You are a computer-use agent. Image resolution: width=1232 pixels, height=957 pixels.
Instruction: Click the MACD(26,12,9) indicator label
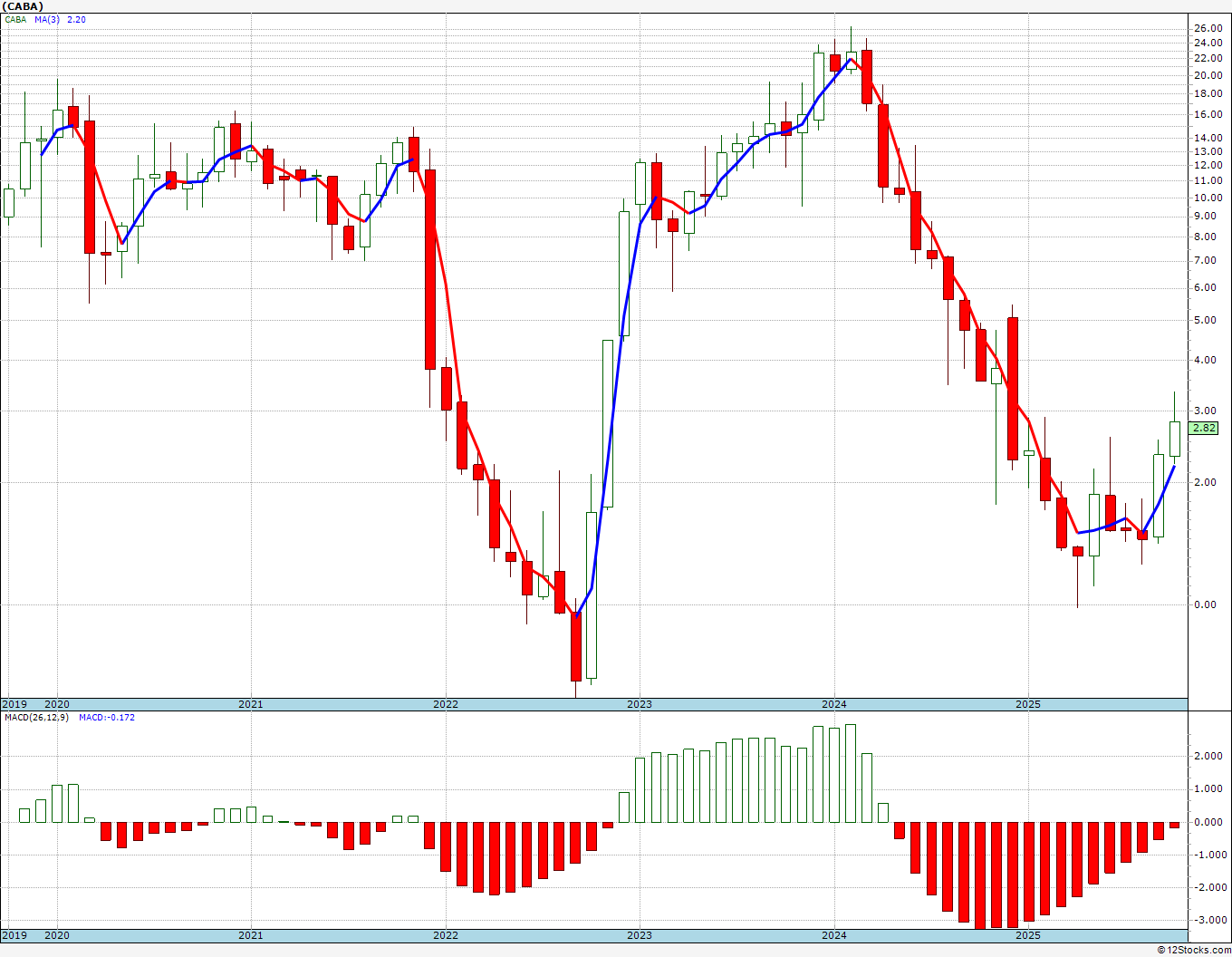37,718
